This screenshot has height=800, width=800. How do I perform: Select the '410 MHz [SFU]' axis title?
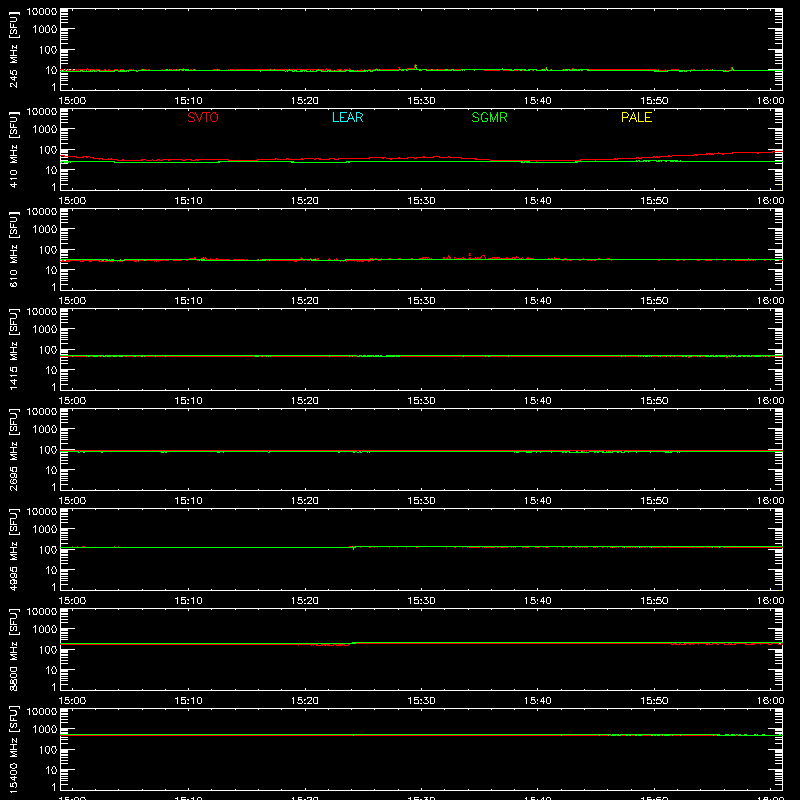[x=14, y=149]
